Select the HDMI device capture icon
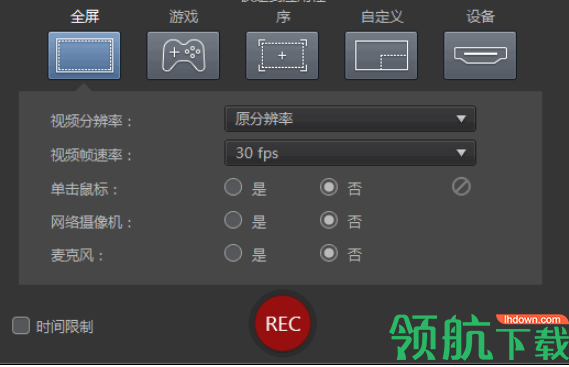569x367 pixels. pos(480,56)
